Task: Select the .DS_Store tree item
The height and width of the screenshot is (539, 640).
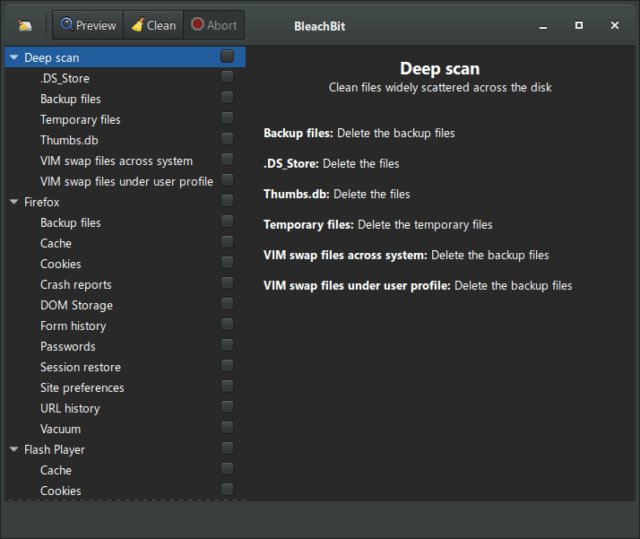Action: (x=125, y=78)
